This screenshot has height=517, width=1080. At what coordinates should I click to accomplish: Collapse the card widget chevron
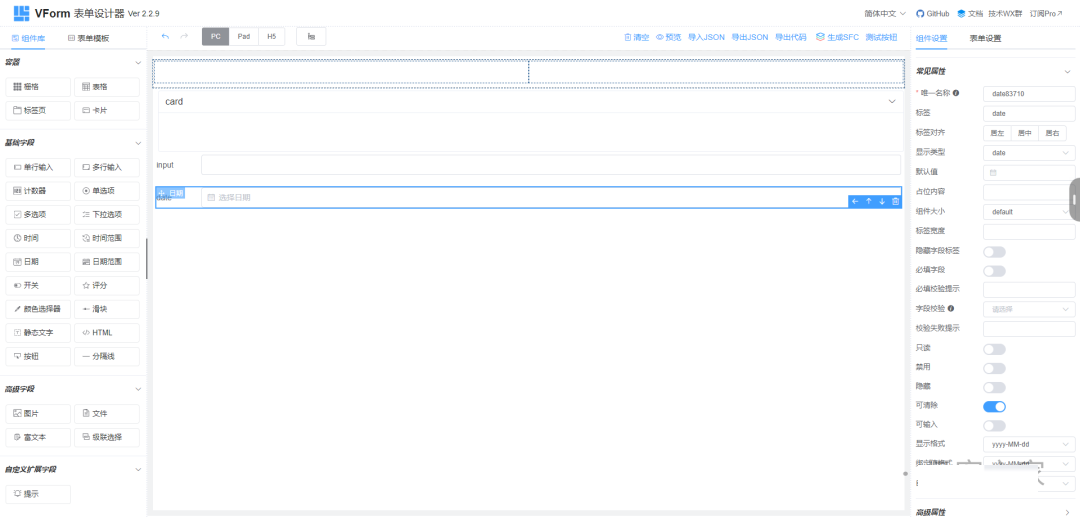pyautogui.click(x=892, y=101)
